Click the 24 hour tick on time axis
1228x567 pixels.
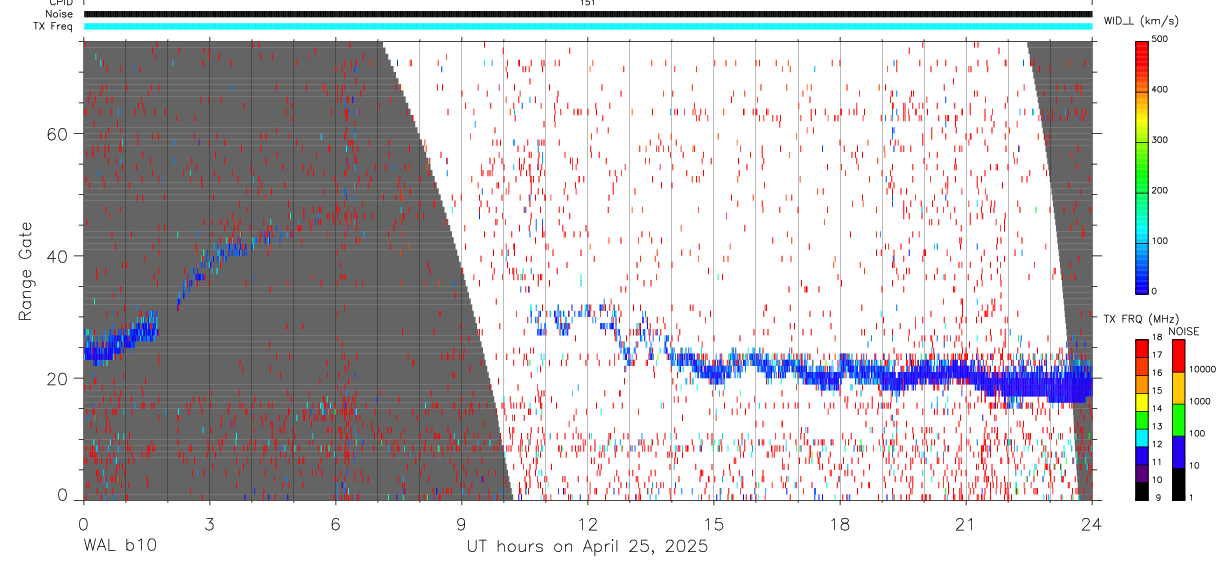point(1092,523)
